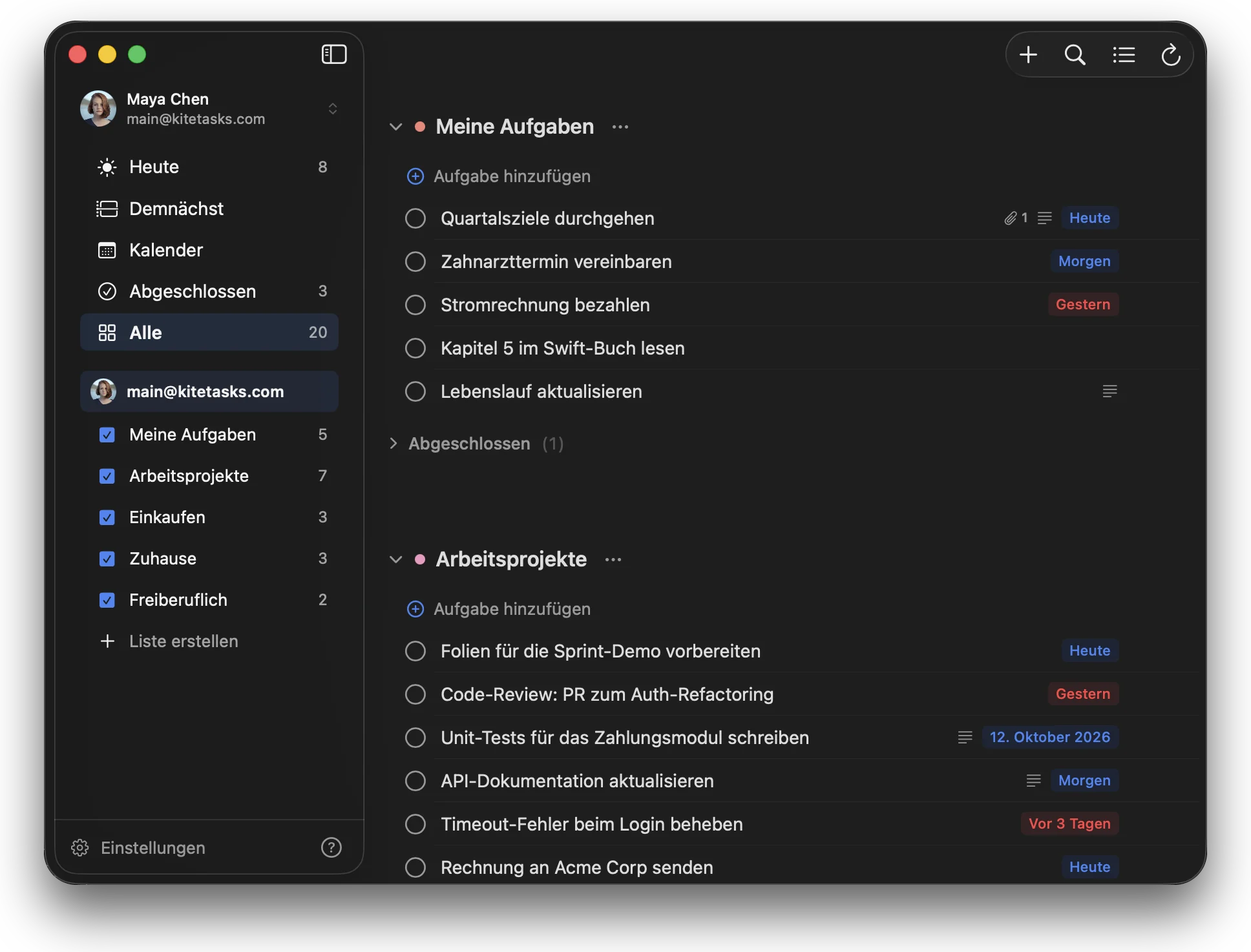Image resolution: width=1251 pixels, height=952 pixels.
Task: Open the help question mark icon
Action: [x=331, y=847]
